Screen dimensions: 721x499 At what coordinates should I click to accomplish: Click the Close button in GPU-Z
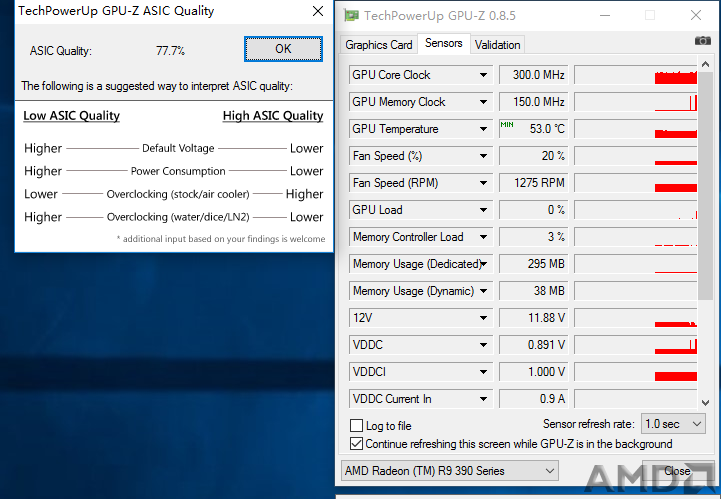[x=677, y=471]
